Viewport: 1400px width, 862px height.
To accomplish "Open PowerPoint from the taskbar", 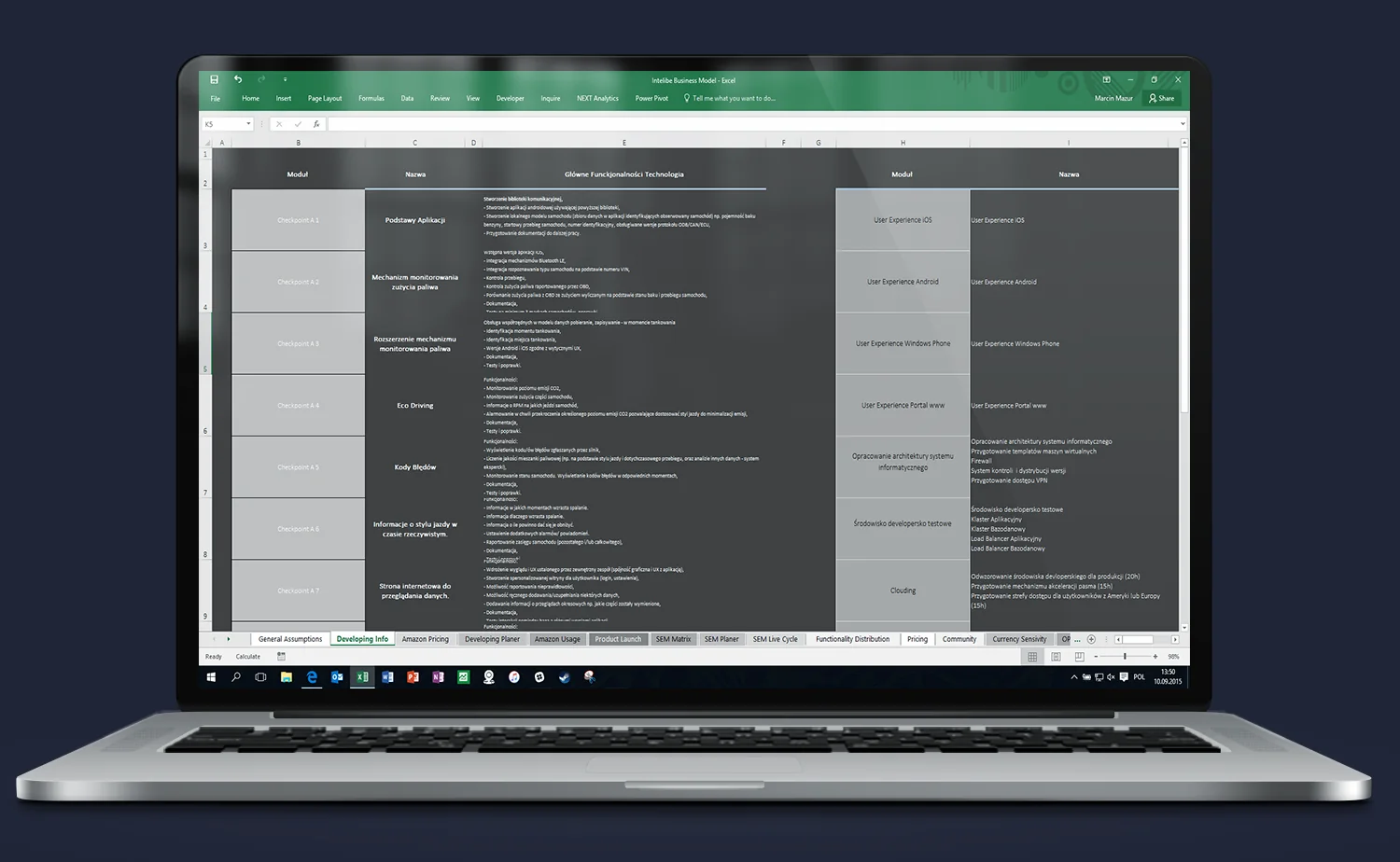I will coord(413,677).
